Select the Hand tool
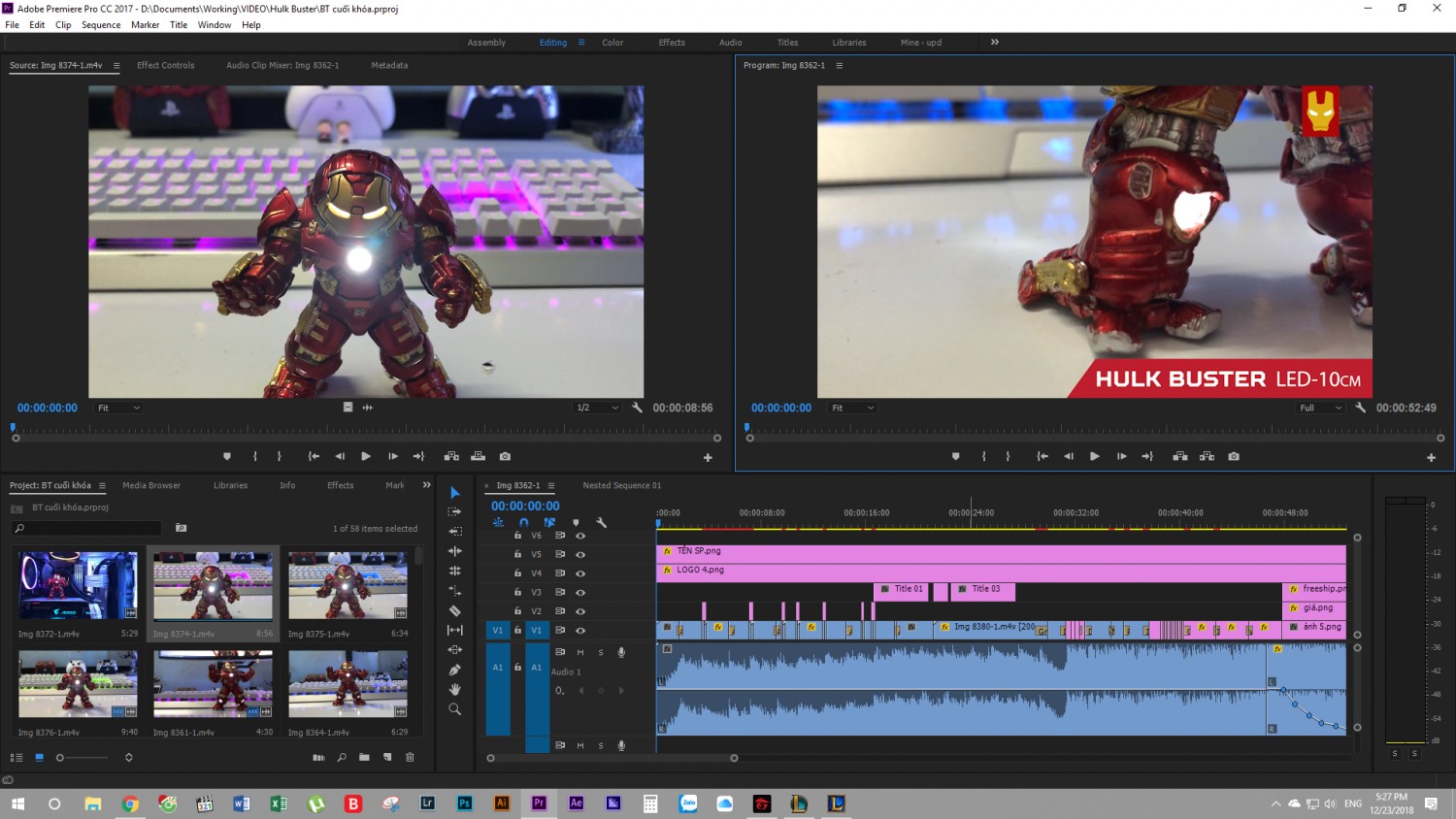The width and height of the screenshot is (1456, 819). [454, 689]
